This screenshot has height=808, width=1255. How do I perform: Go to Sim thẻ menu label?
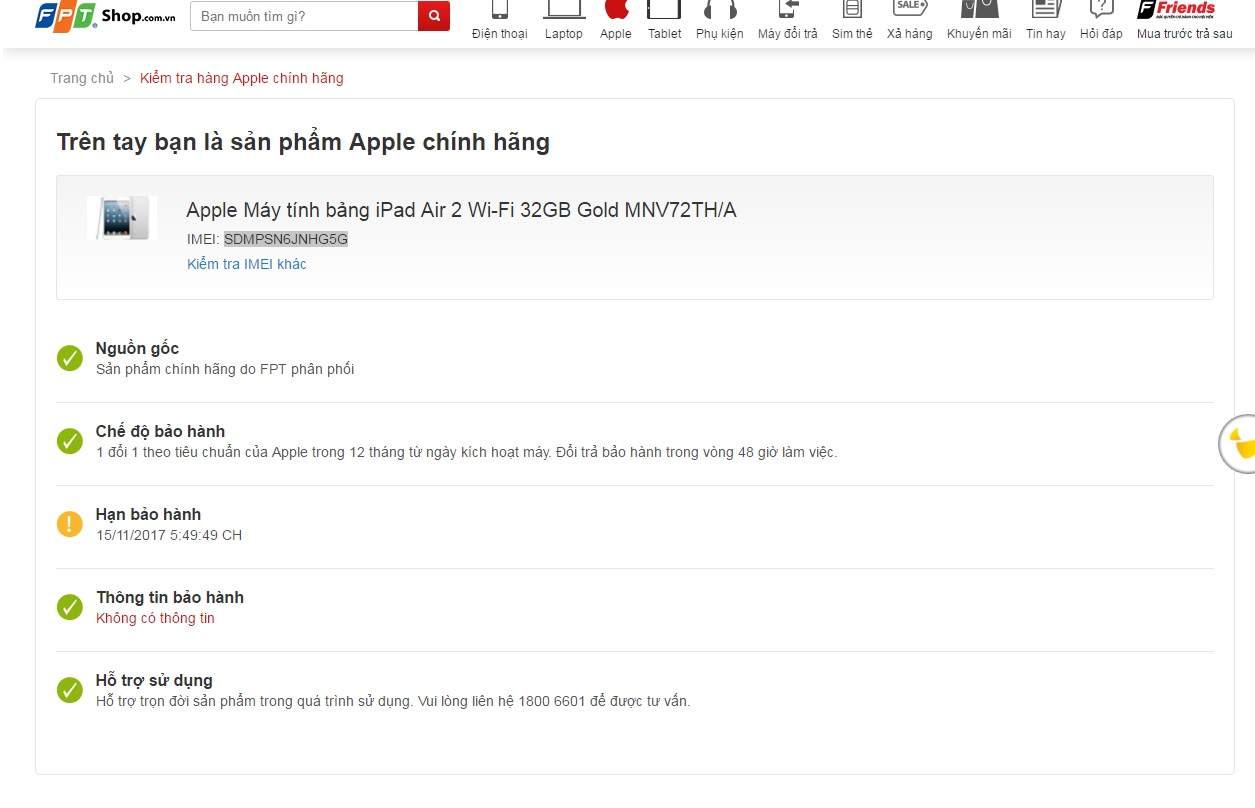pyautogui.click(x=852, y=34)
